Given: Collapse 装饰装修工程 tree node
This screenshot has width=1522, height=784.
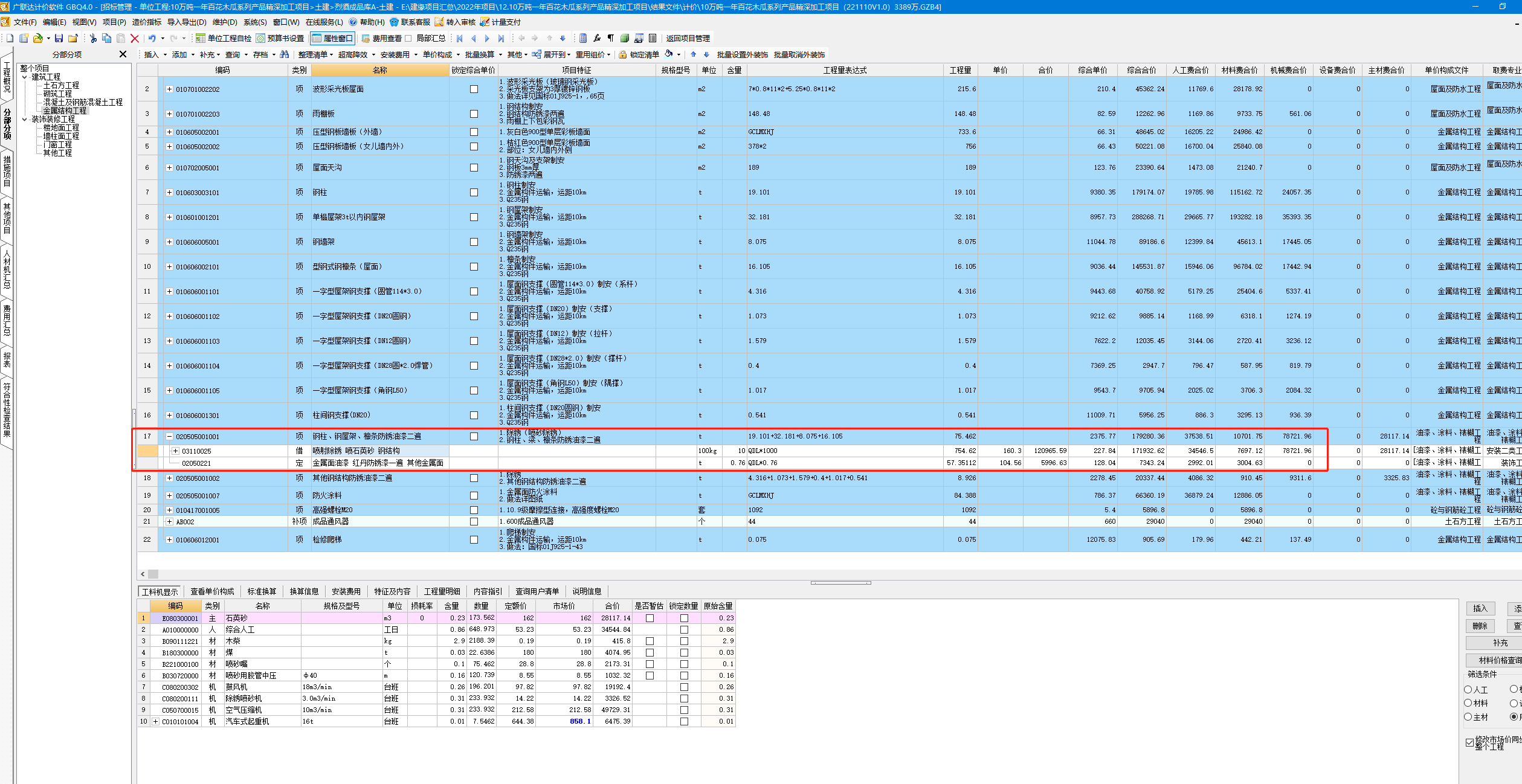Looking at the screenshot, I should [25, 119].
